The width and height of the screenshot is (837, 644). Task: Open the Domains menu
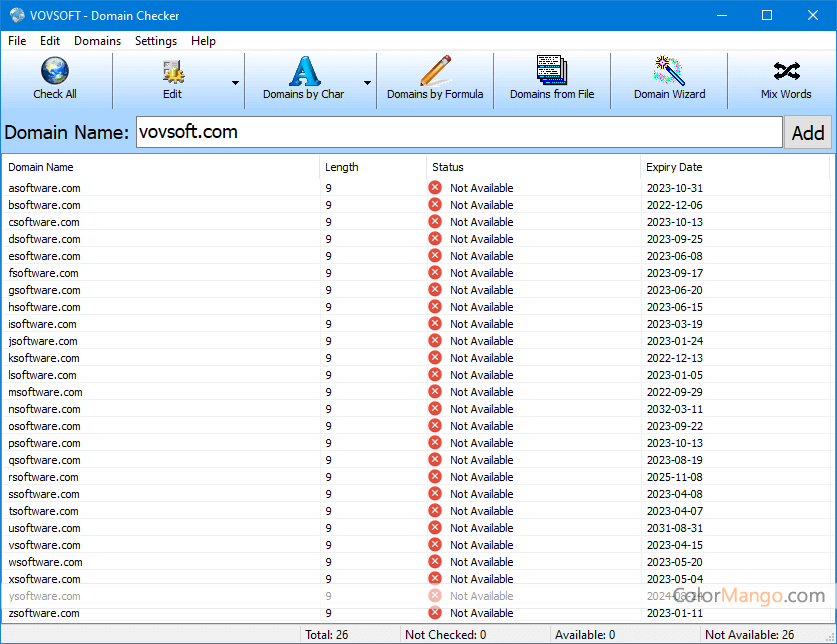[97, 41]
